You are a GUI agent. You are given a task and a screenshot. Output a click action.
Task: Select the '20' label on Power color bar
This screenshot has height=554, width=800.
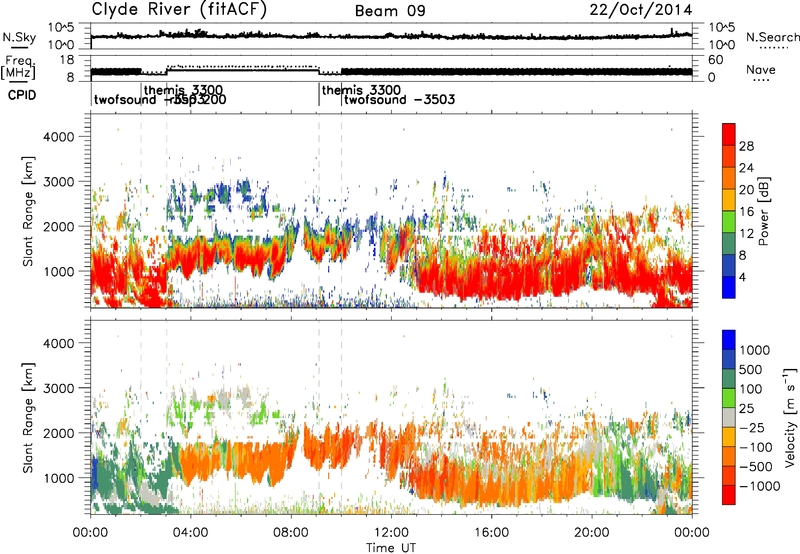(746, 190)
